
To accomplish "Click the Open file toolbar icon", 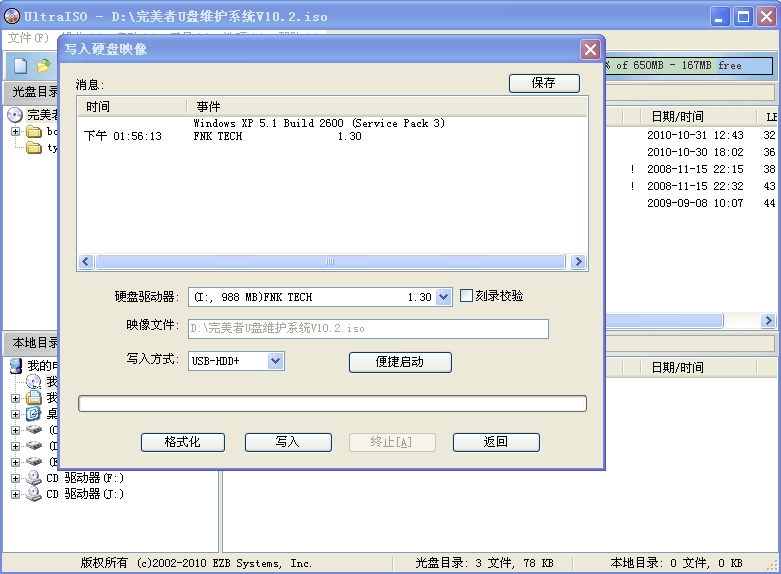I will (44, 66).
